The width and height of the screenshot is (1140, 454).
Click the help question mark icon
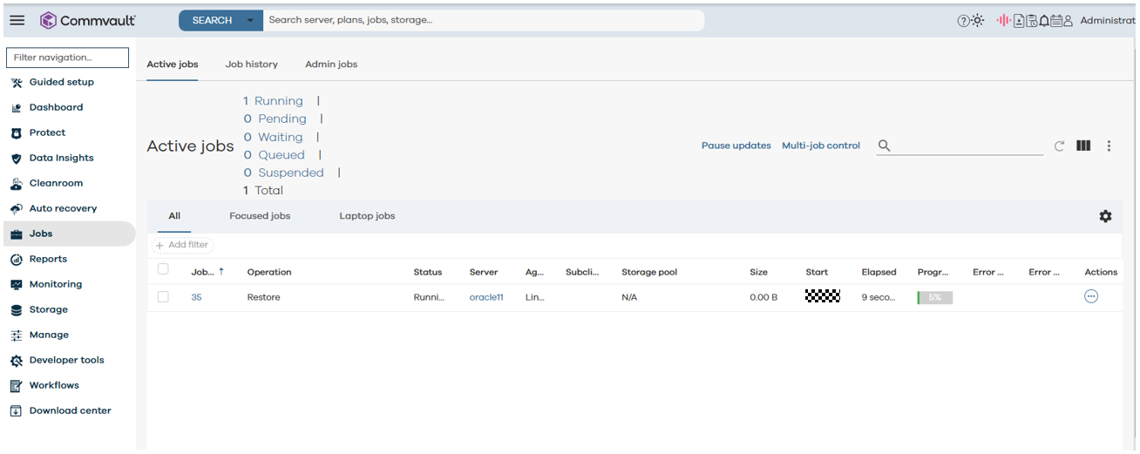(964, 21)
